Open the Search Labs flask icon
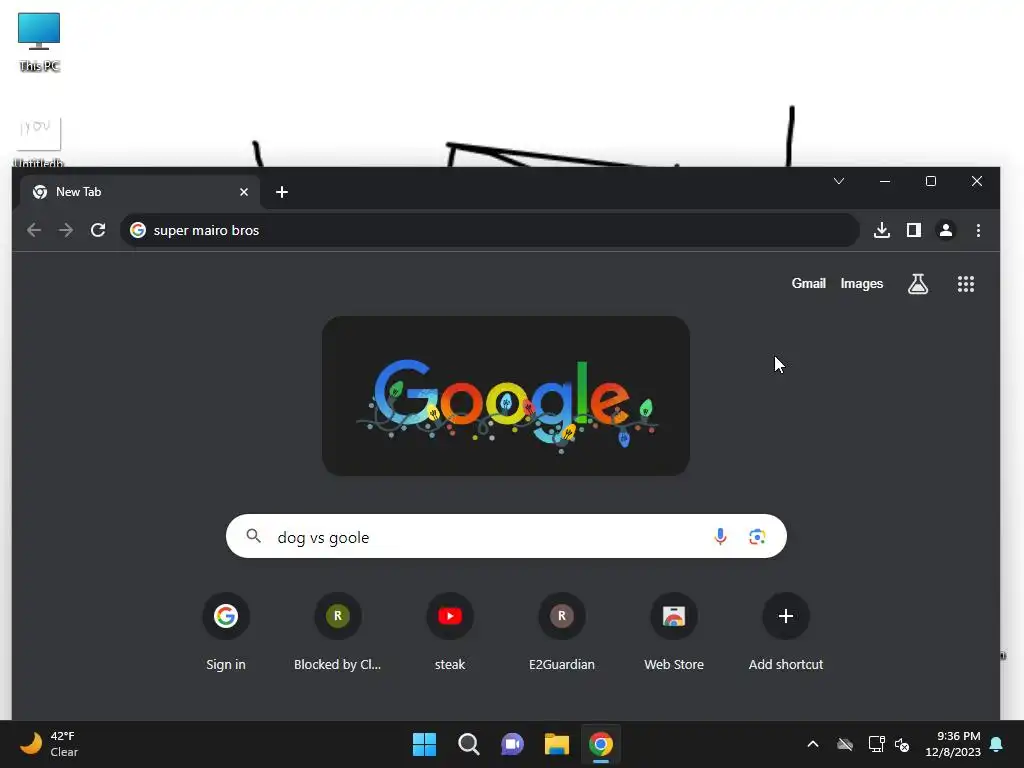 coord(918,283)
